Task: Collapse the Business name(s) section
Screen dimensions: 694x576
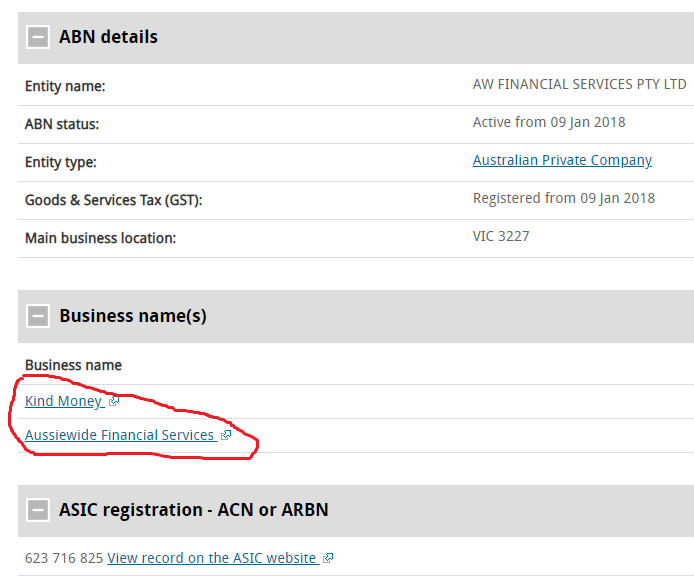Action: [38, 316]
